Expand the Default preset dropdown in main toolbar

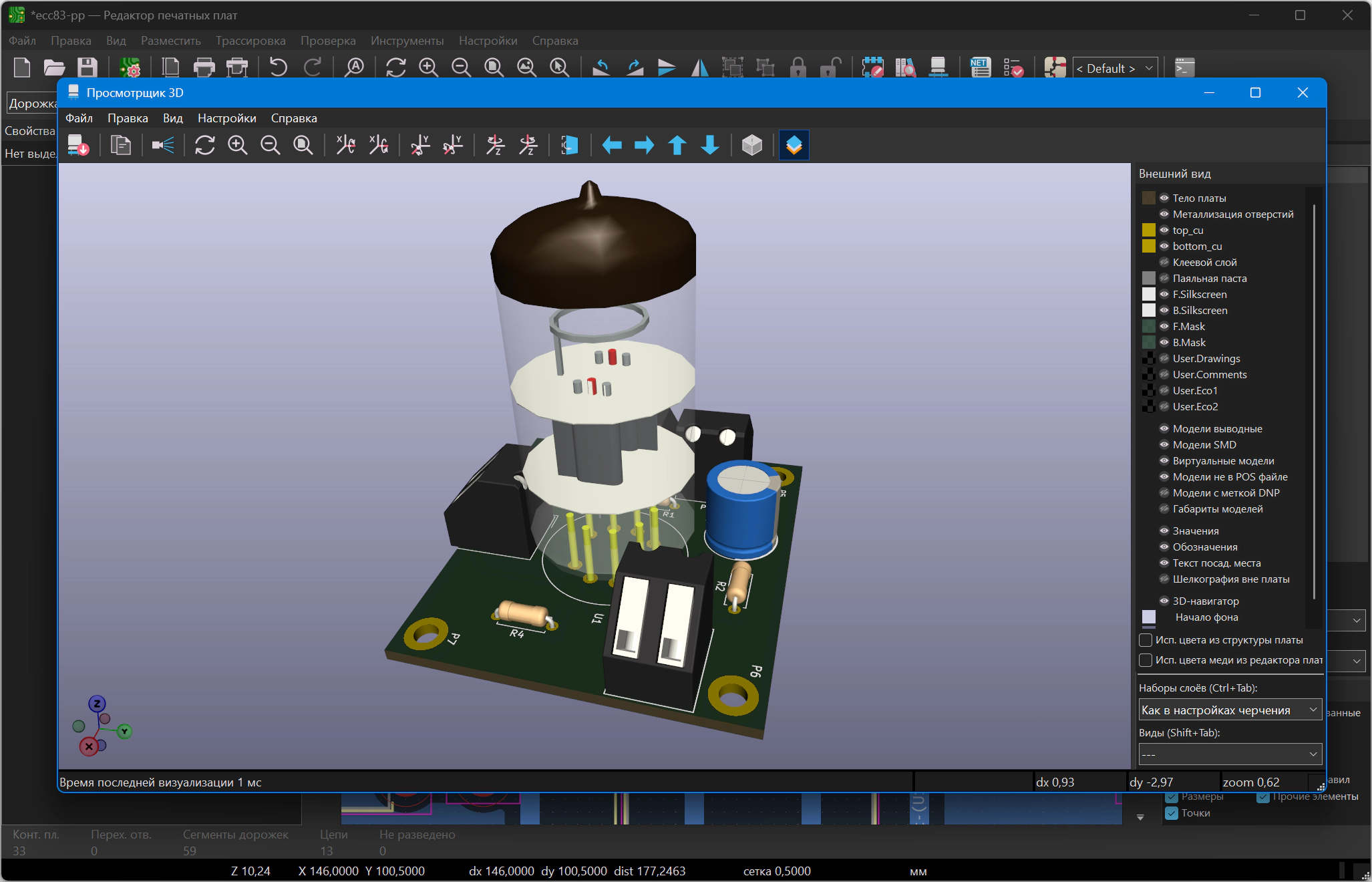pos(1114,68)
